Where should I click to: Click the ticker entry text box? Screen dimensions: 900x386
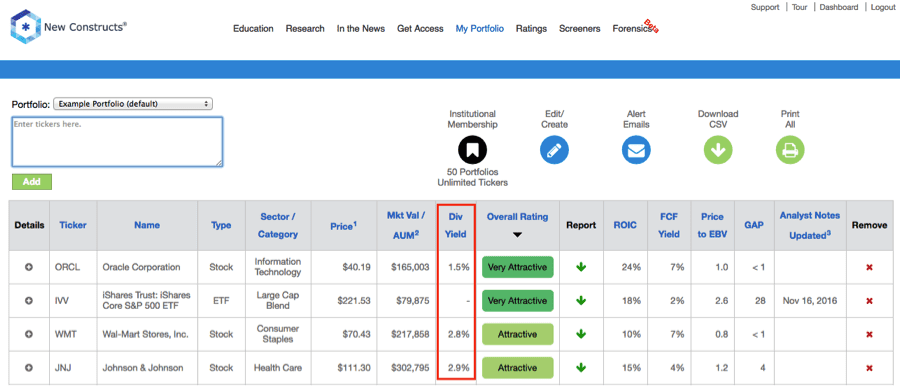(117, 142)
